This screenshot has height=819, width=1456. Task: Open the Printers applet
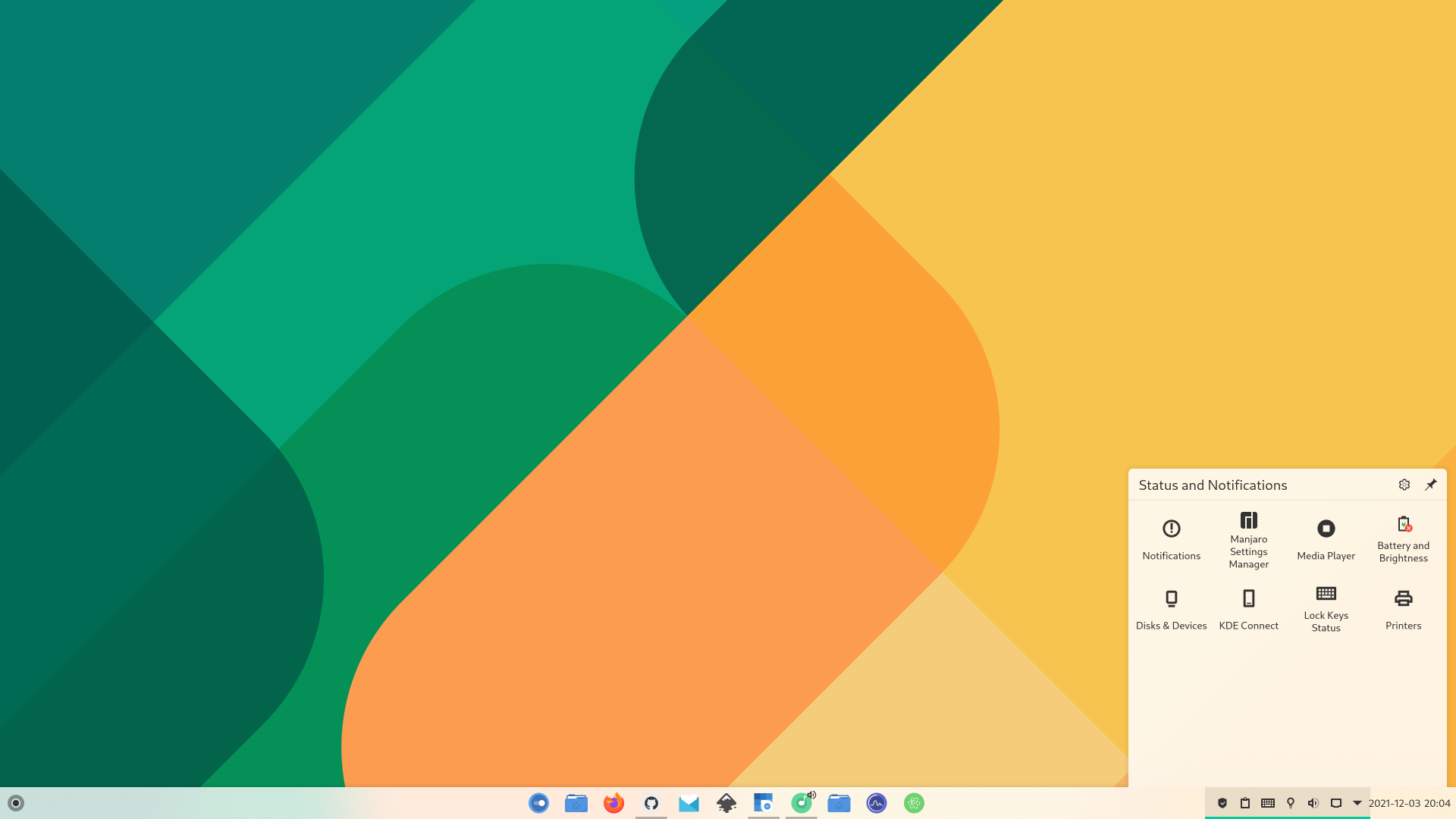1403,610
